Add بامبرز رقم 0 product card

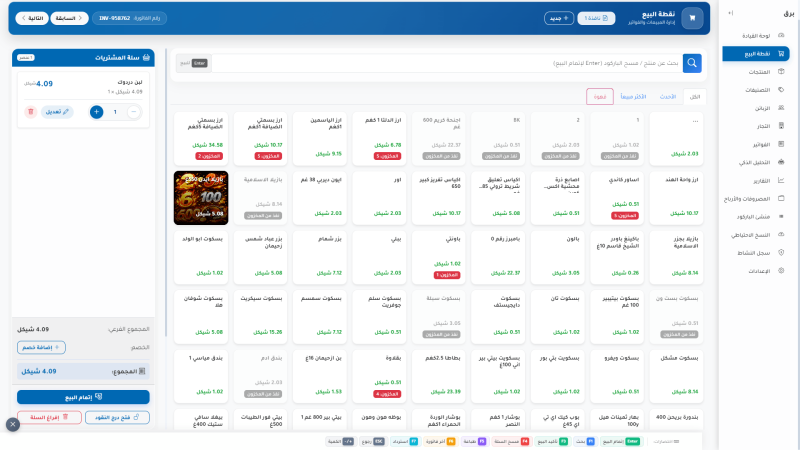pyautogui.click(x=498, y=258)
